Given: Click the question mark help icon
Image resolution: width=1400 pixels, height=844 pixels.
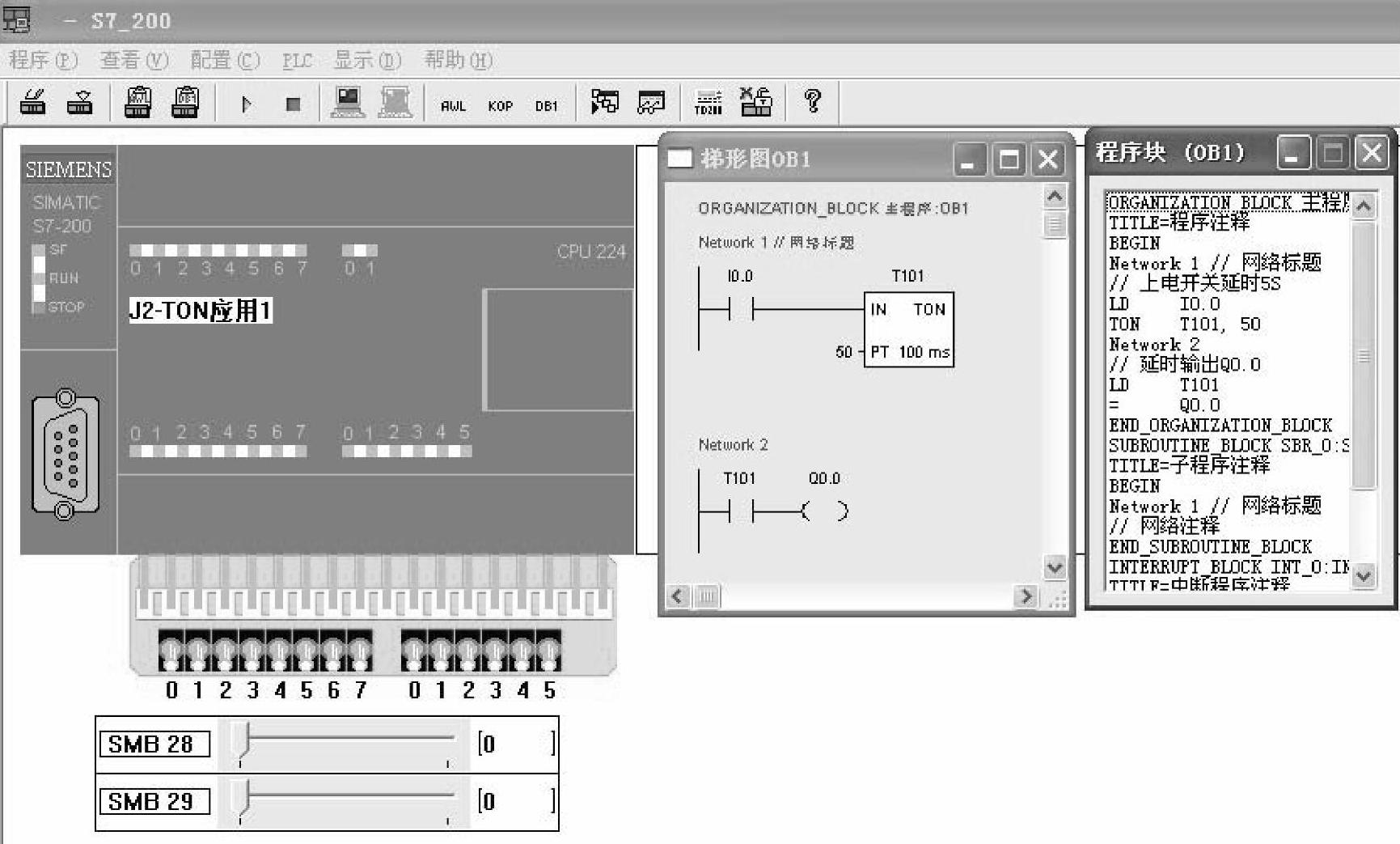Looking at the screenshot, I should pyautogui.click(x=813, y=101).
